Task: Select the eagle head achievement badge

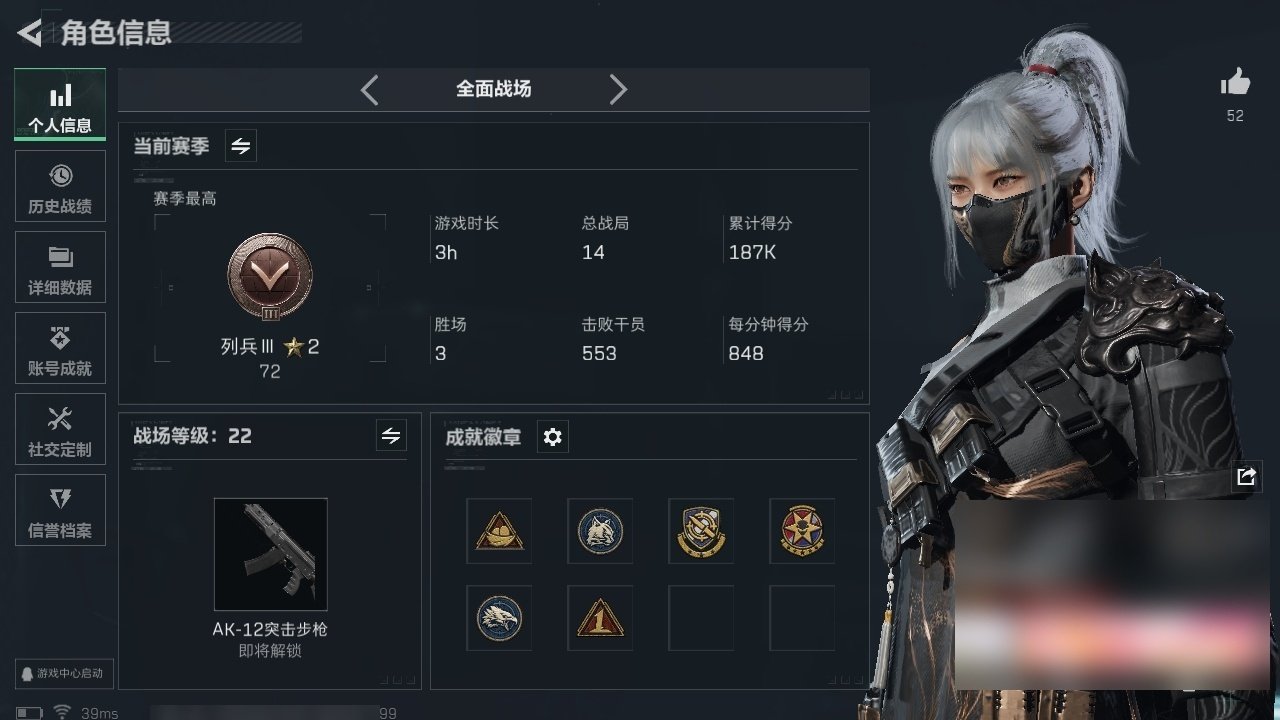Action: pyautogui.click(x=499, y=618)
